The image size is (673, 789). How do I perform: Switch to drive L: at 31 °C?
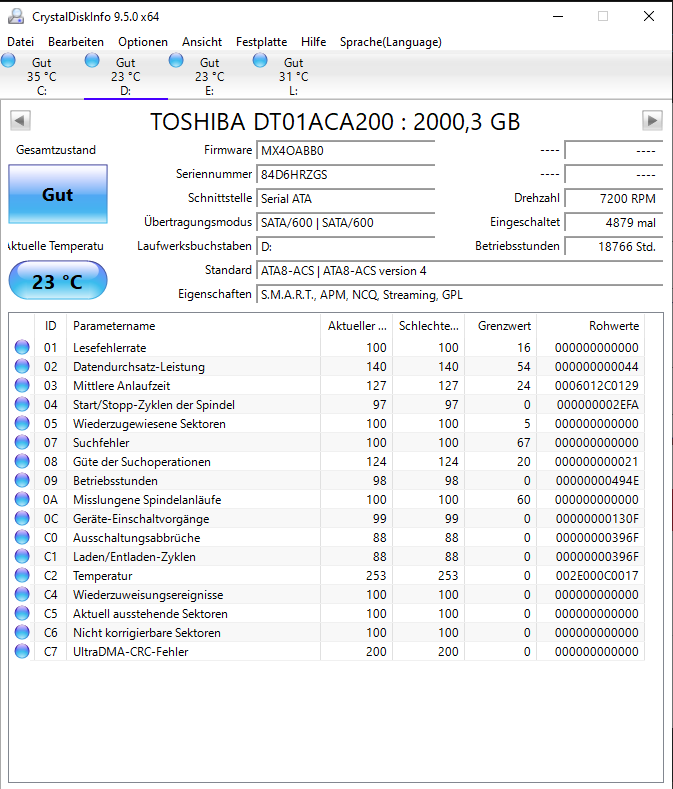[294, 76]
